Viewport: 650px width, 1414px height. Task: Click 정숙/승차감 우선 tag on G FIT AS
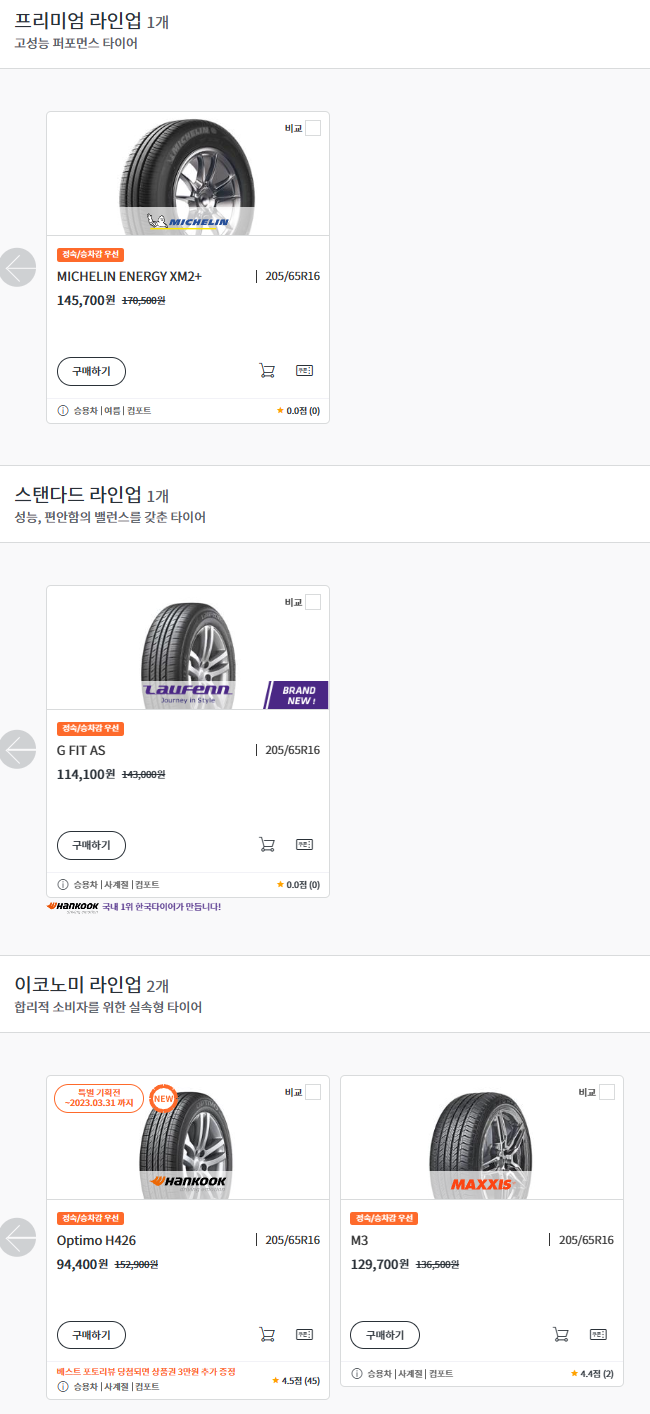90,728
